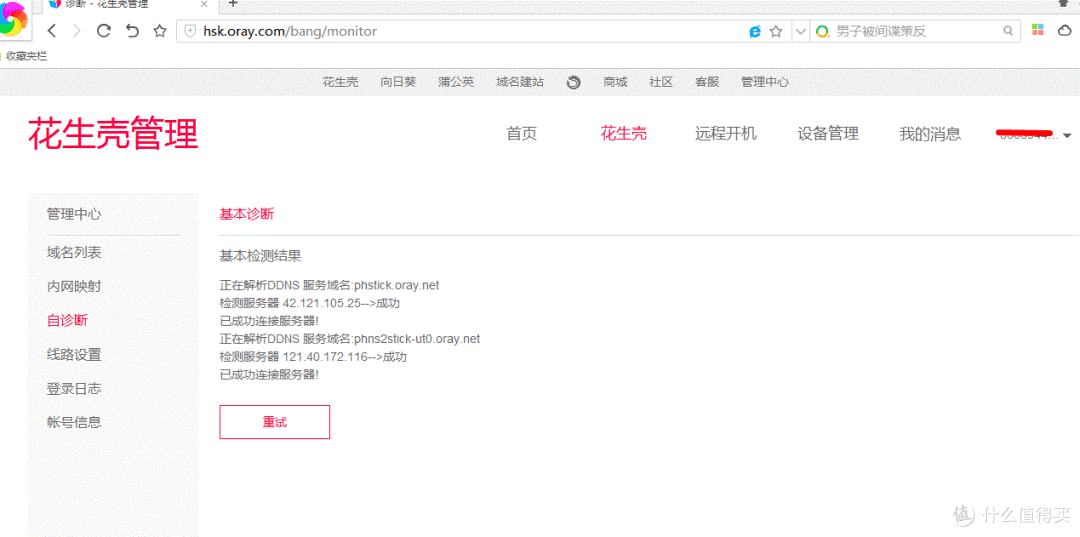Open a new tab with plus button
This screenshot has height=537, width=1080.
[x=233, y=4]
